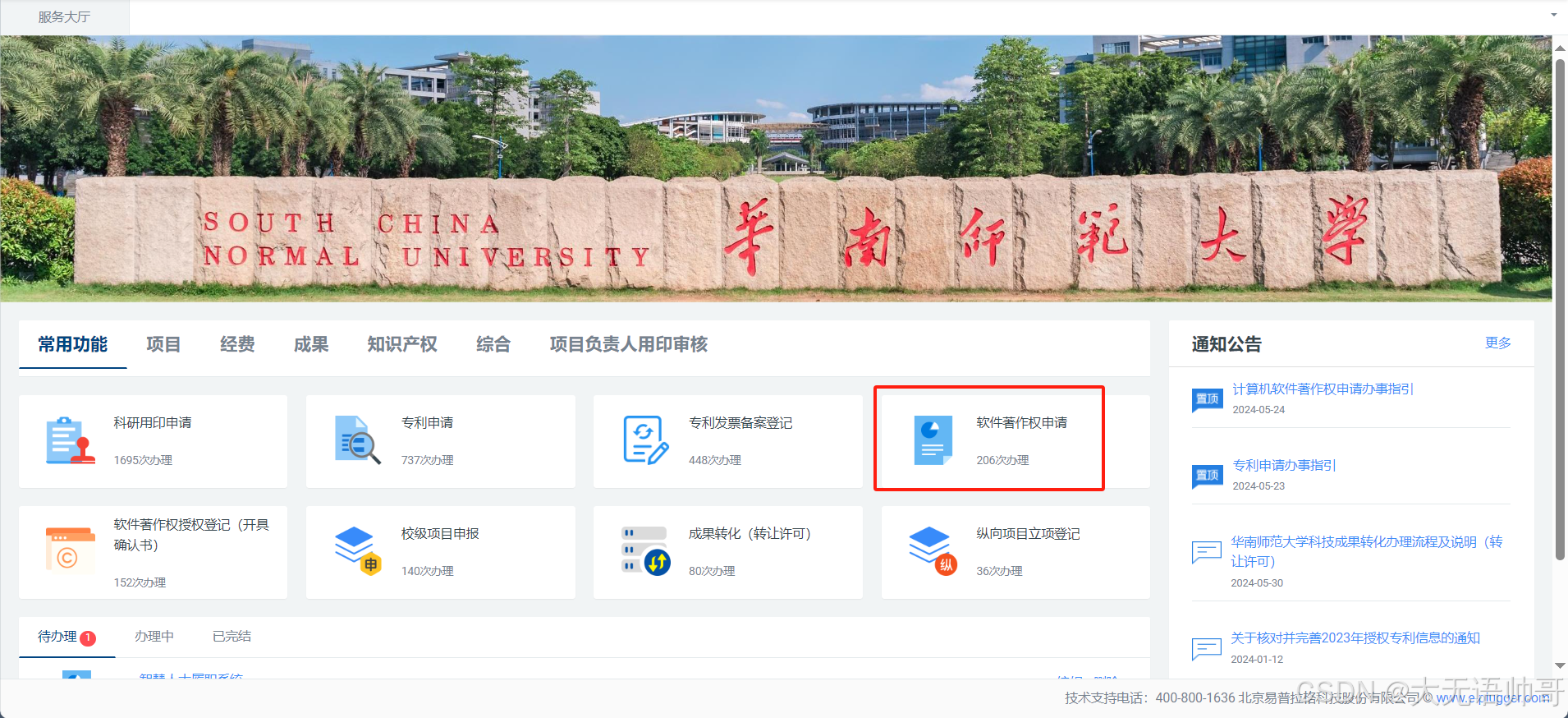Click the date 2024-05-30
Viewport: 1568px width, 718px height.
pyautogui.click(x=1257, y=583)
